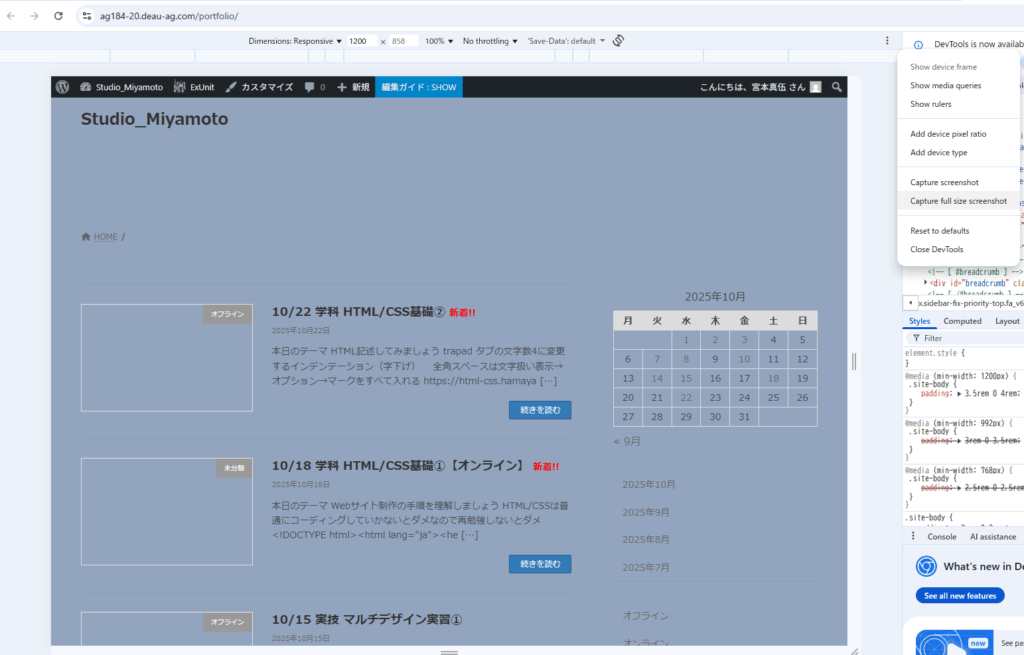Click the comments bubble icon in admin bar
The height and width of the screenshot is (655, 1024).
point(310,87)
